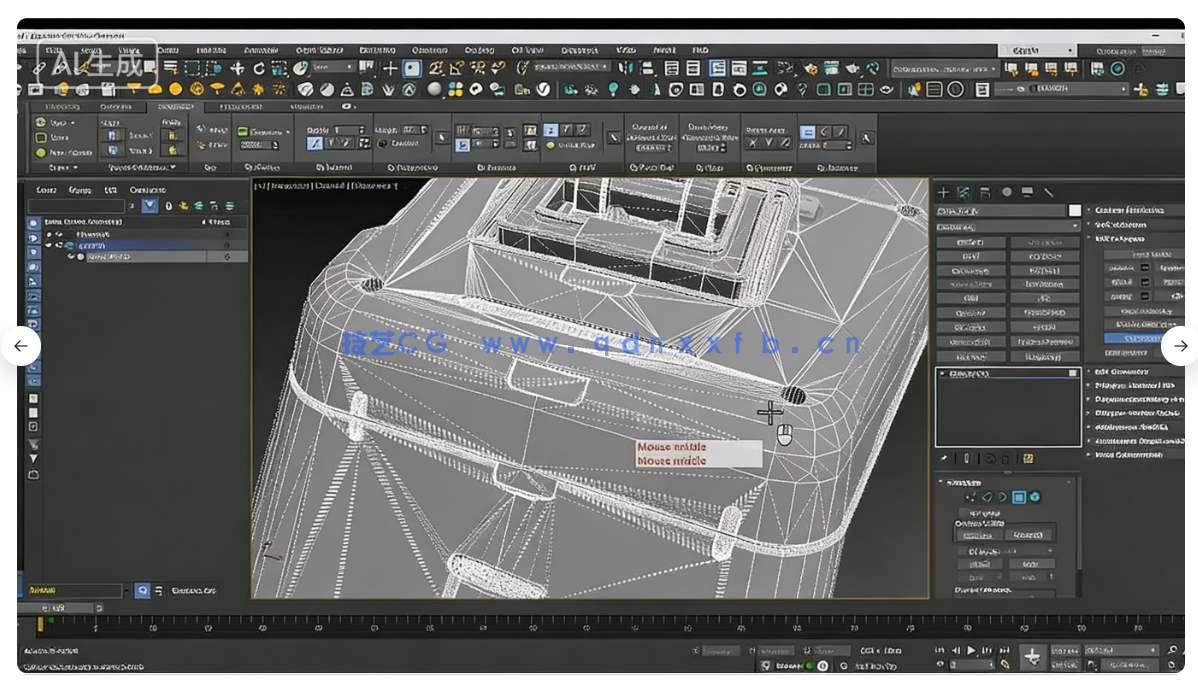This screenshot has width=1198, height=687.
Task: Click the yellow teapot primitive icon
Action: (x=153, y=89)
